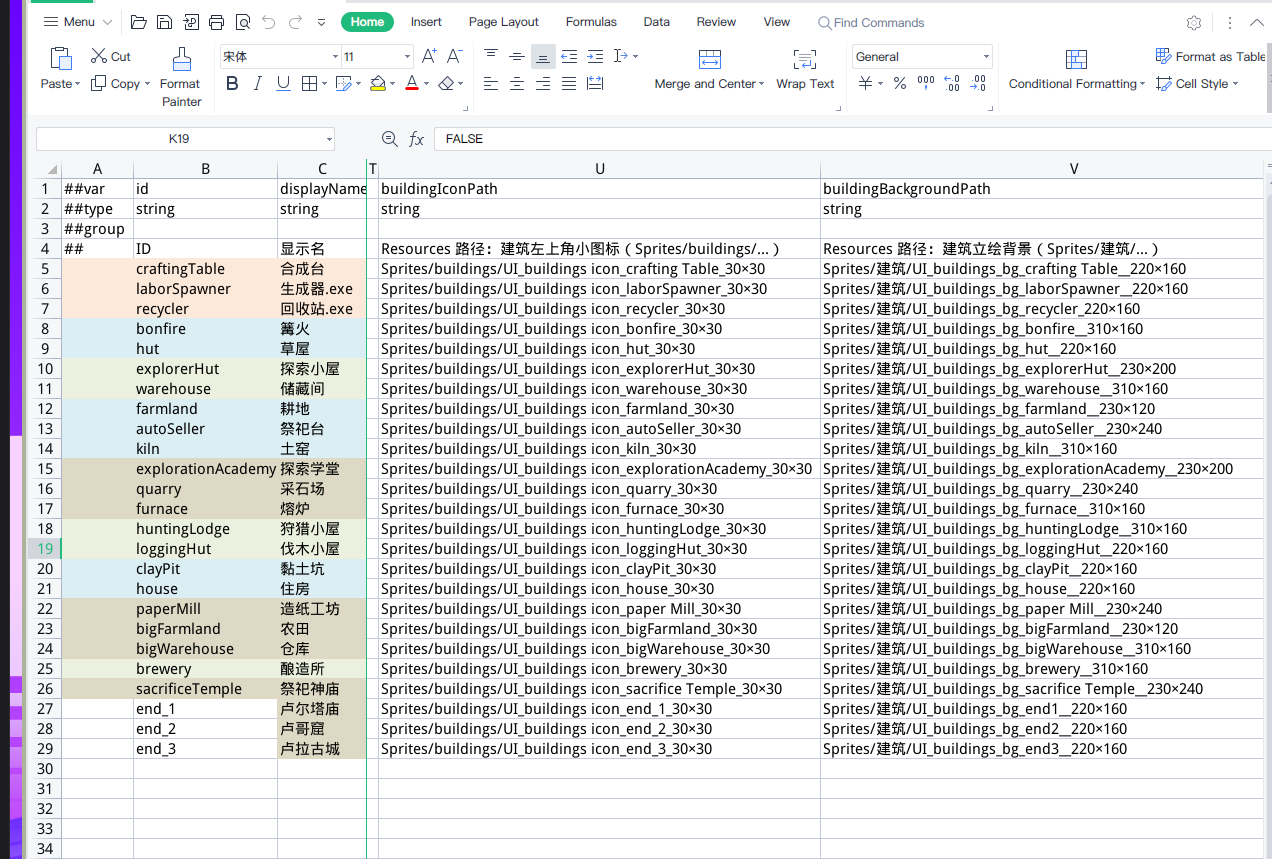Expand the borders dropdown arrow
This screenshot has height=859, width=1272.
324,84
